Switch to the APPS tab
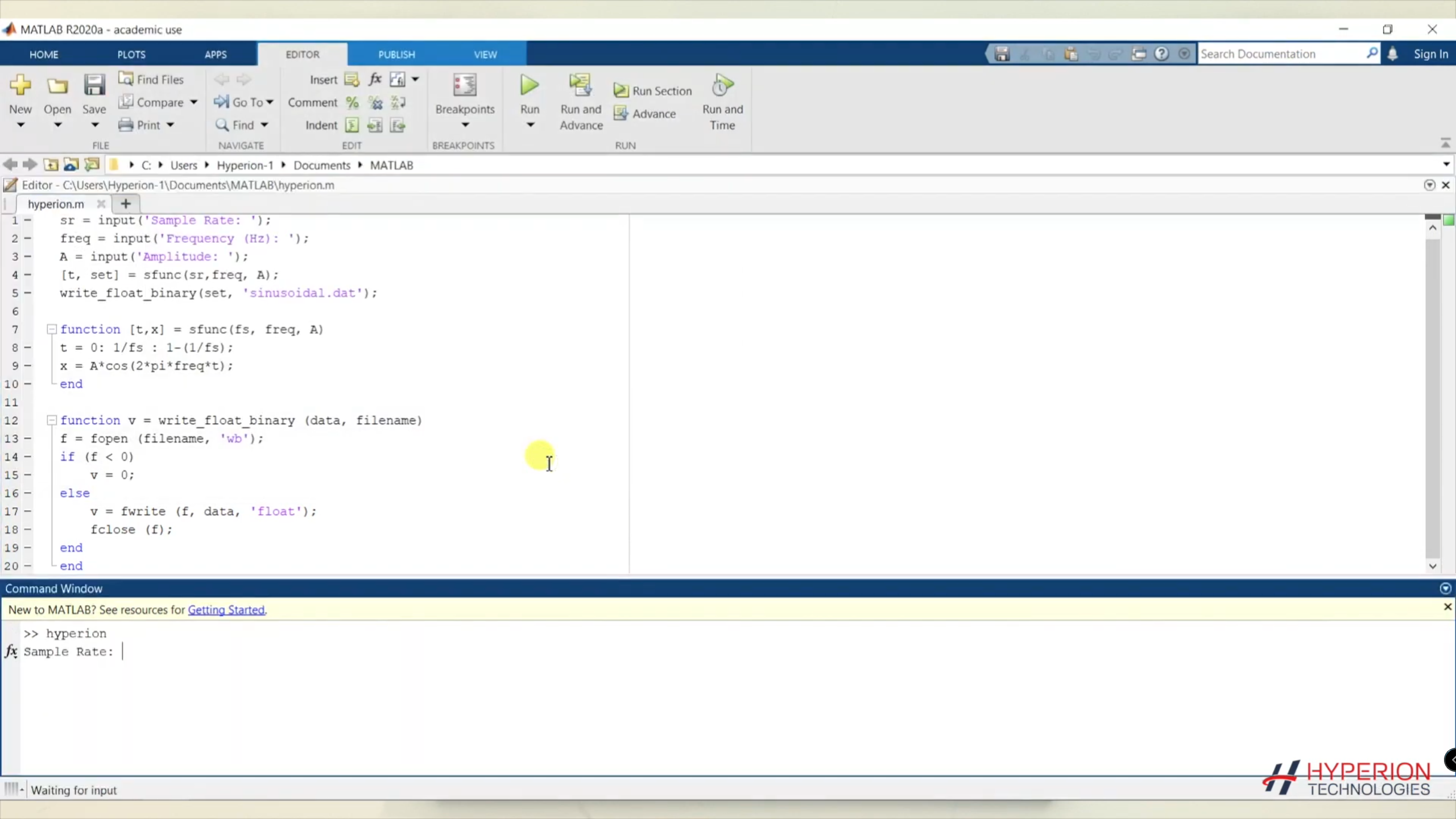 tap(216, 55)
